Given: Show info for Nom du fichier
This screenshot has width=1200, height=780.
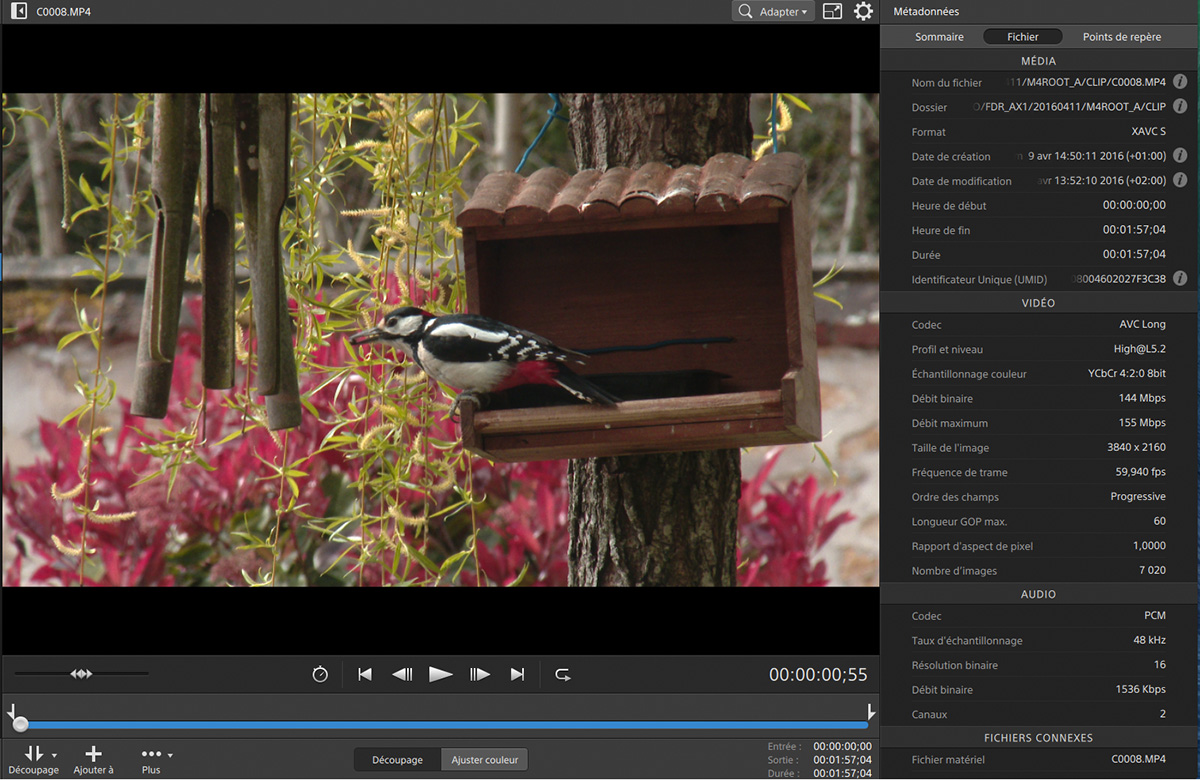Looking at the screenshot, I should tap(1180, 82).
